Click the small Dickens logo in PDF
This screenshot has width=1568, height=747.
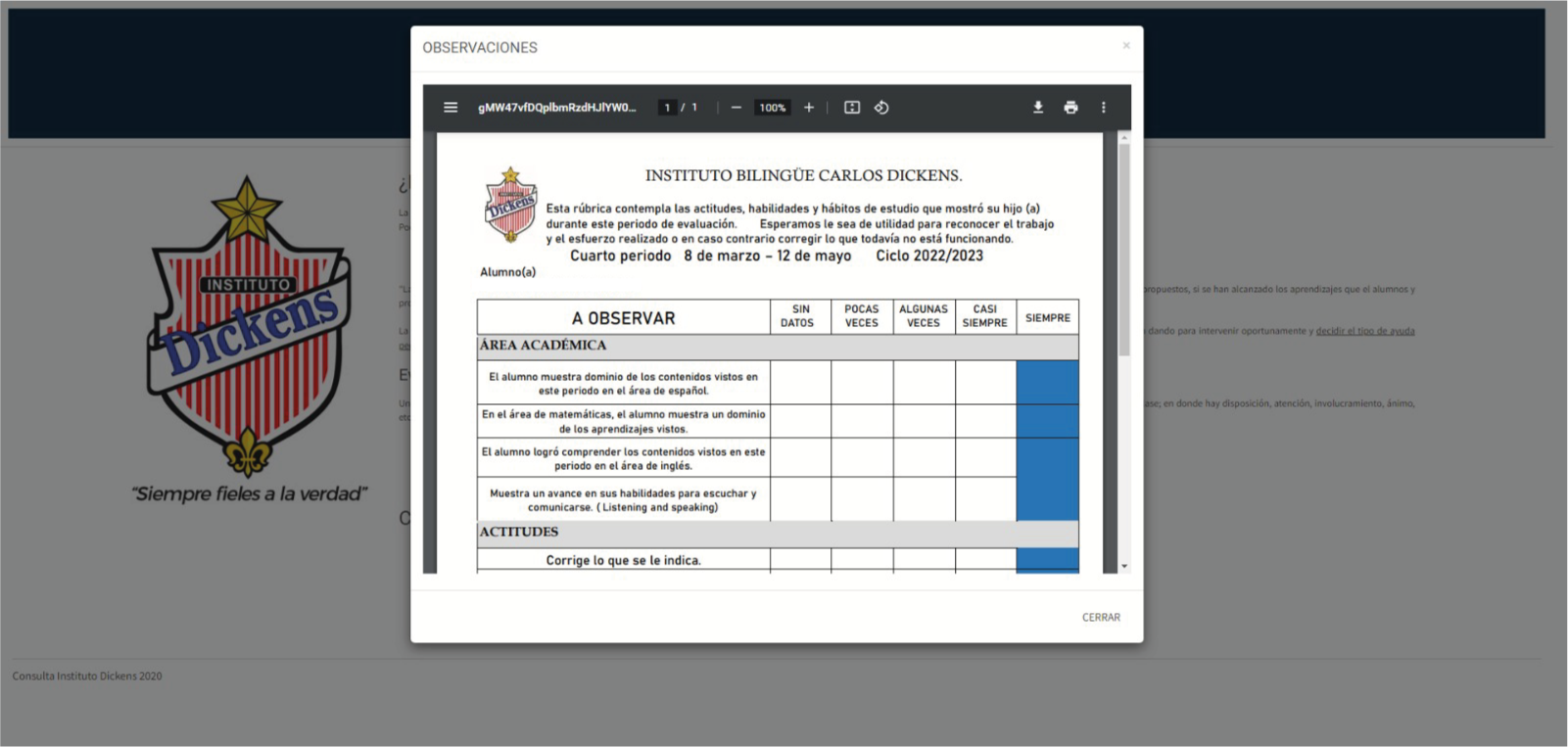[510, 206]
